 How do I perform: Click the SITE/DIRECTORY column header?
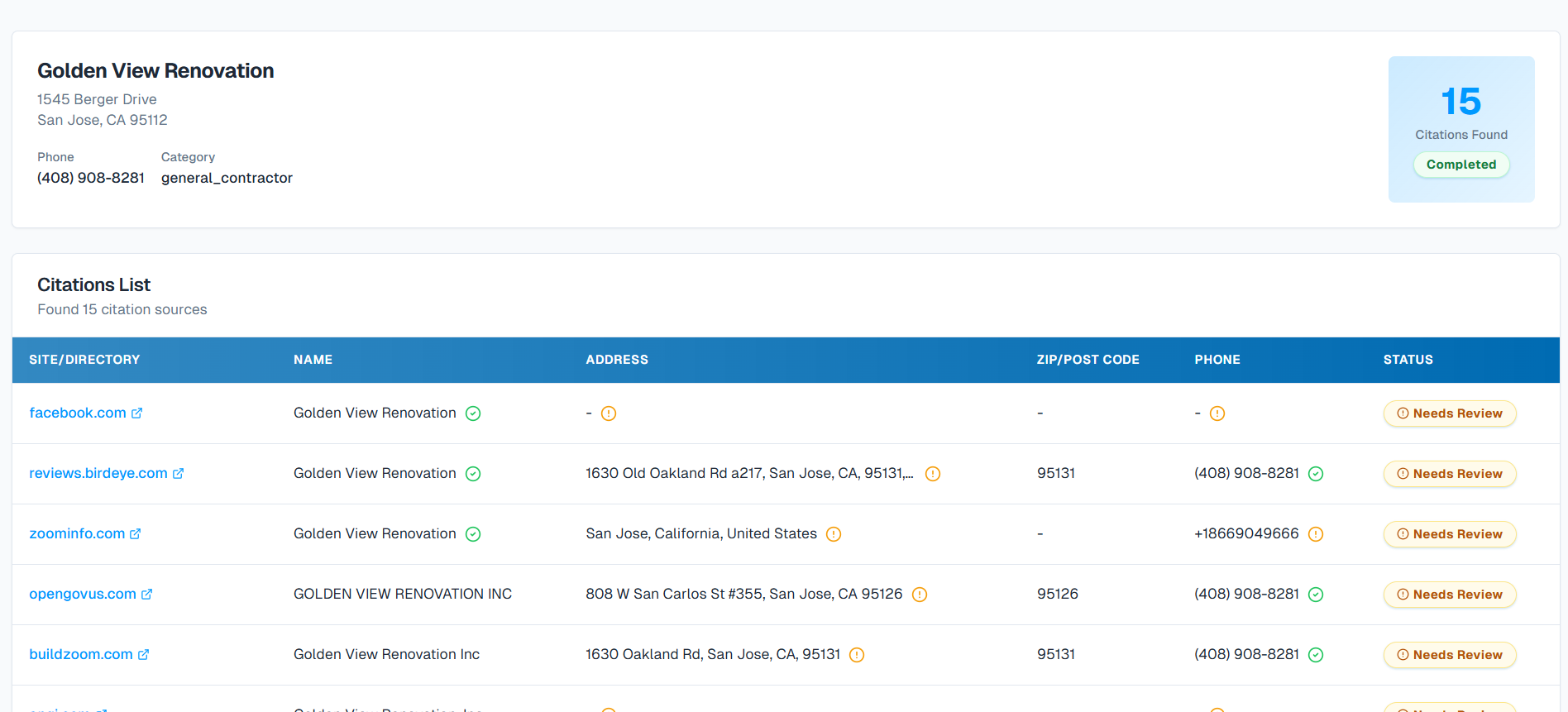click(x=84, y=360)
